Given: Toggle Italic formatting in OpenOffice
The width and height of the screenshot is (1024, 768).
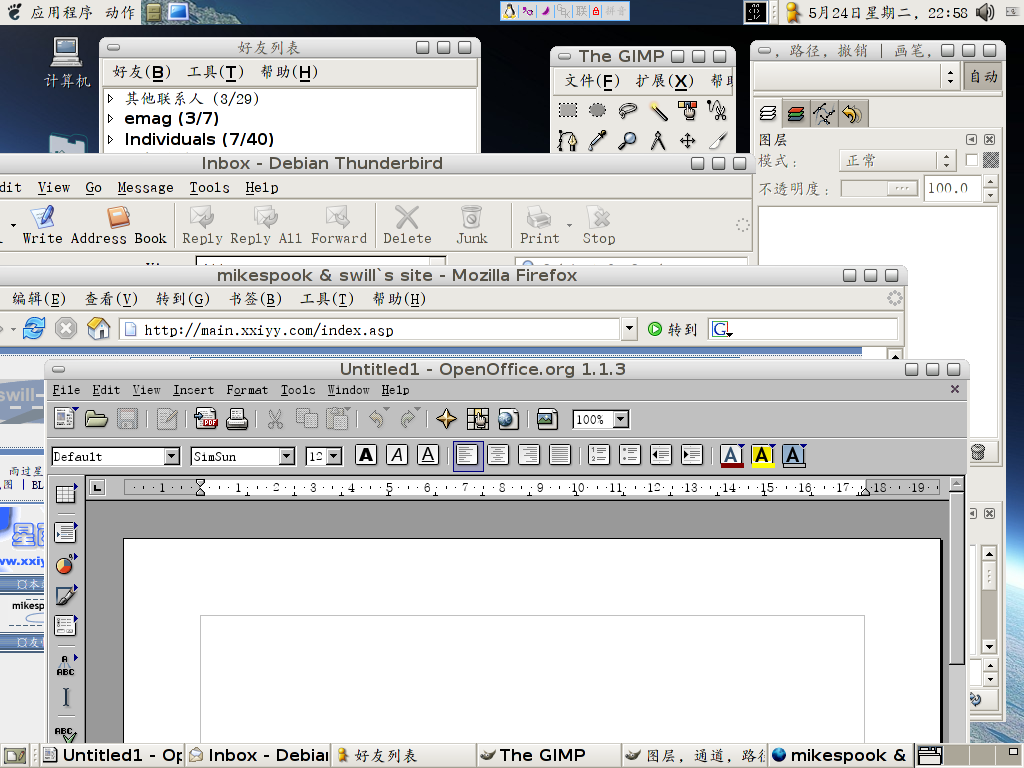Looking at the screenshot, I should coord(397,455).
